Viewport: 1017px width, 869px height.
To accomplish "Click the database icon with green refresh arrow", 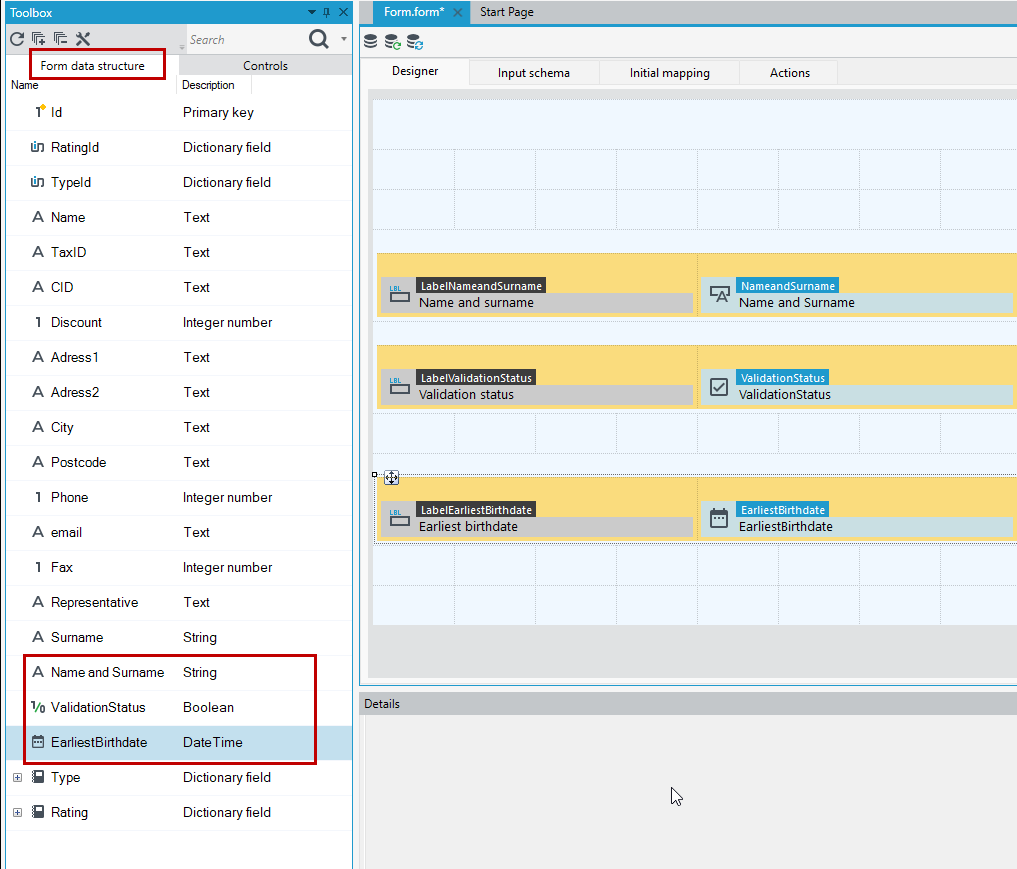I will click(x=392, y=42).
